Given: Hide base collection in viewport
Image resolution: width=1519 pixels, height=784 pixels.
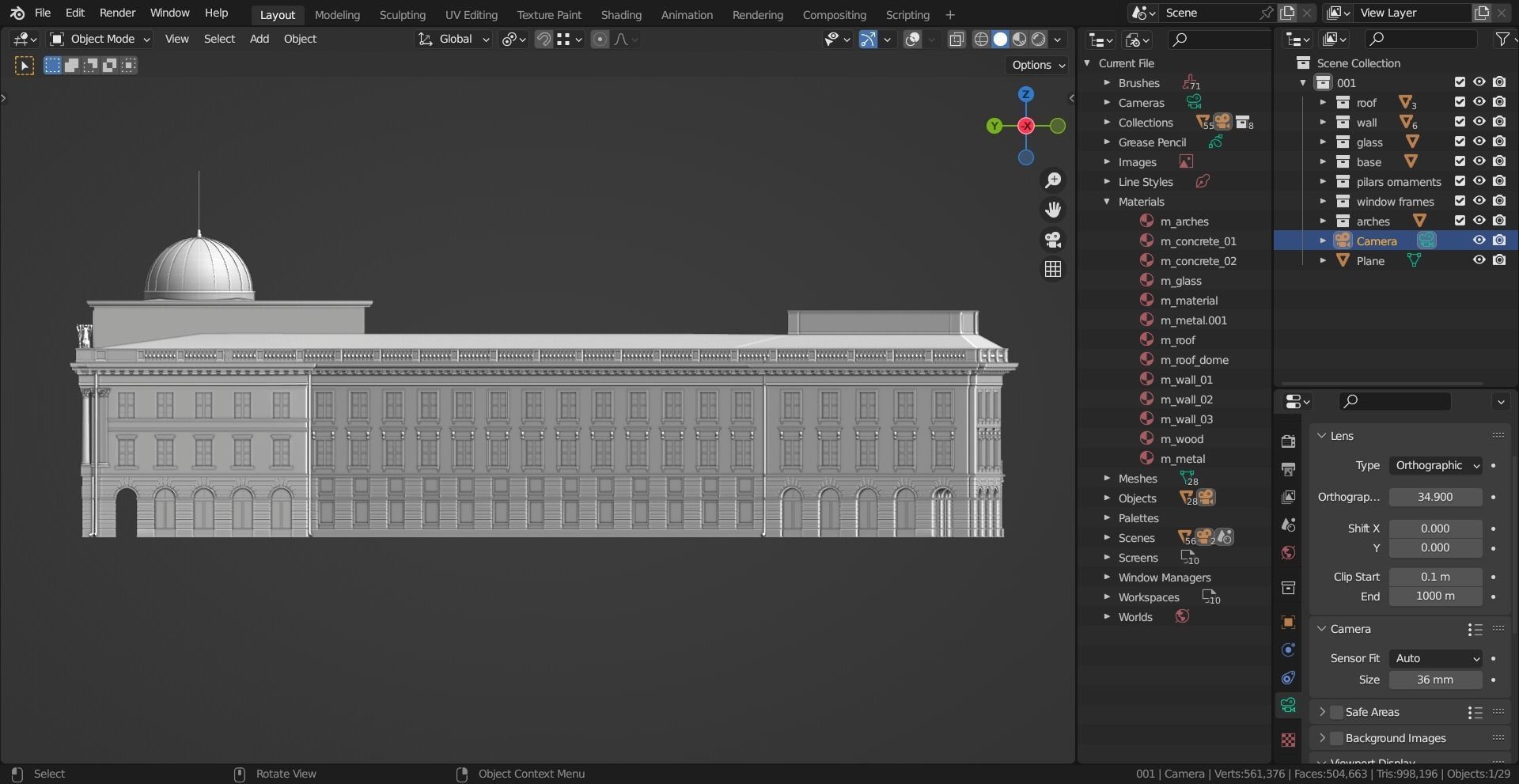Looking at the screenshot, I should (x=1479, y=161).
